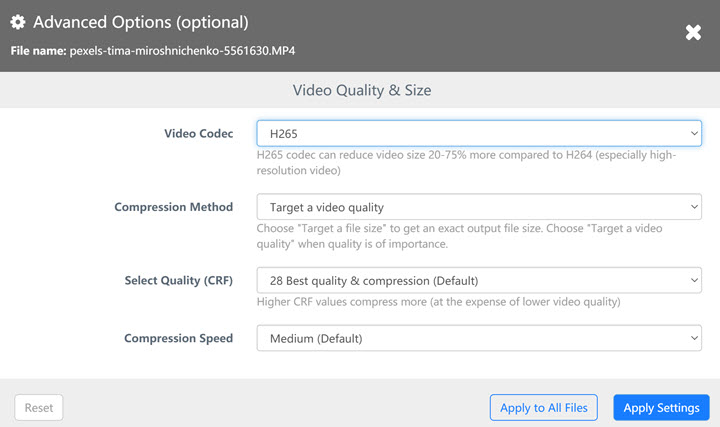This screenshot has height=427, width=720.
Task: Select the Video Quality & Size header
Action: (362, 90)
